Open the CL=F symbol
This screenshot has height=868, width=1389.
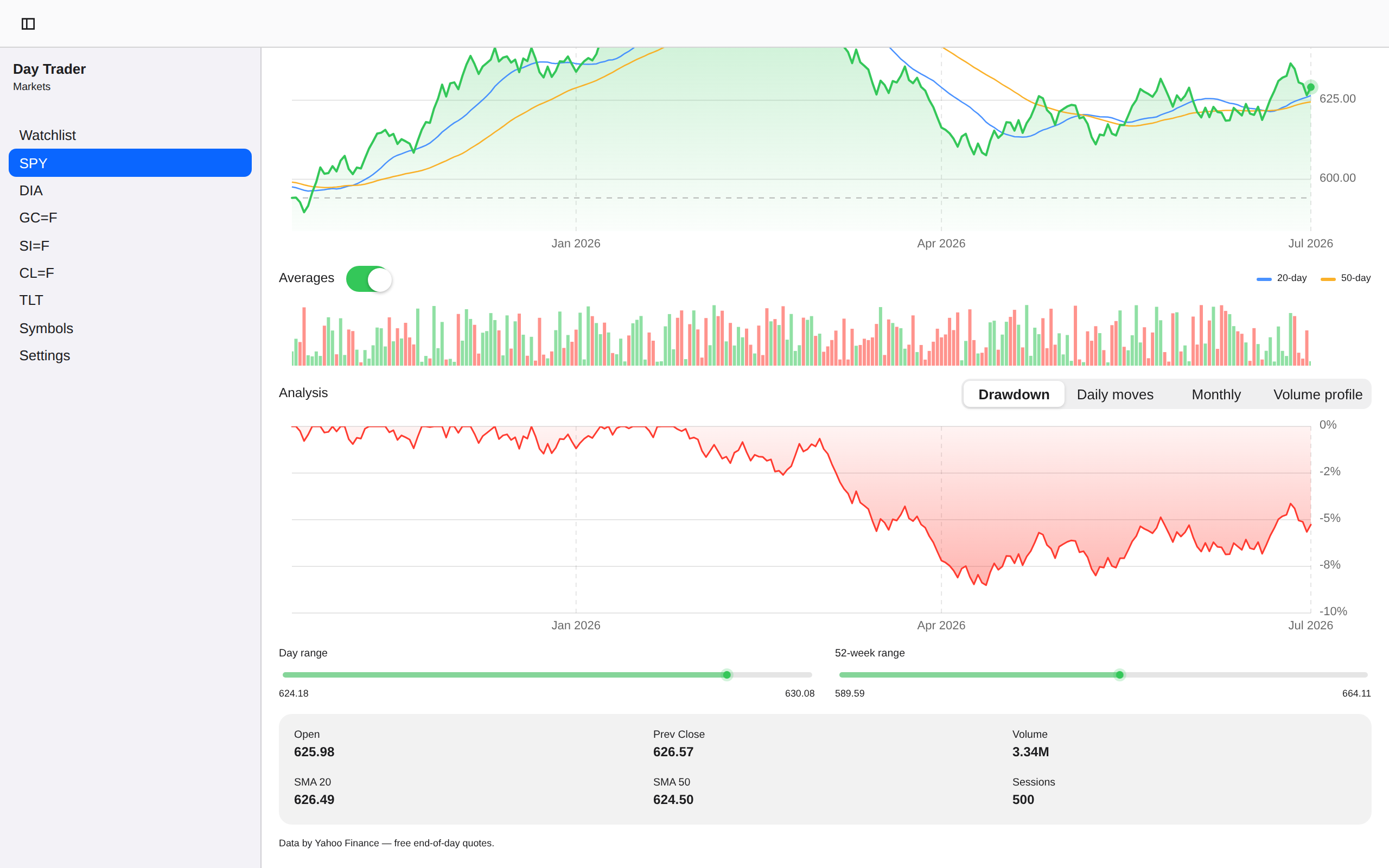[130, 273]
